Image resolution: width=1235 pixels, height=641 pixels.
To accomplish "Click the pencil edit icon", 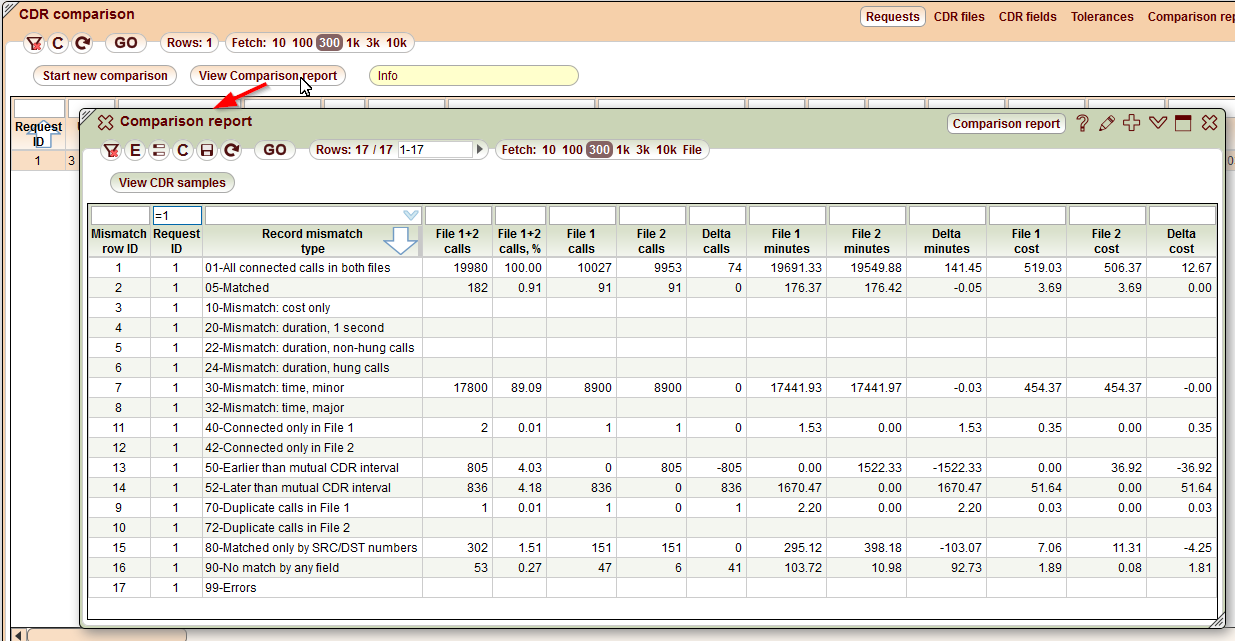I will point(1107,123).
